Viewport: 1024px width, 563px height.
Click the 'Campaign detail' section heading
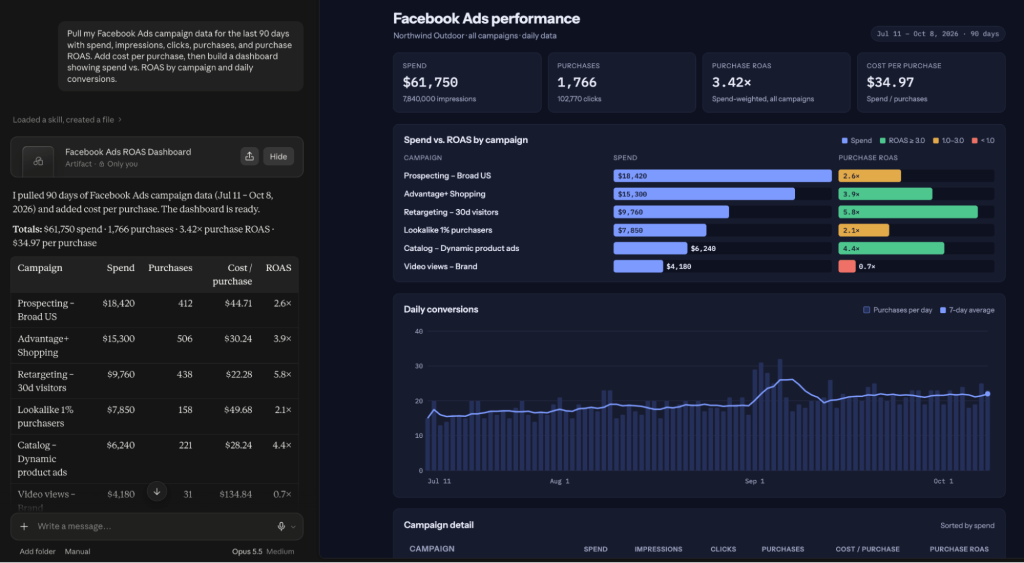click(x=439, y=525)
